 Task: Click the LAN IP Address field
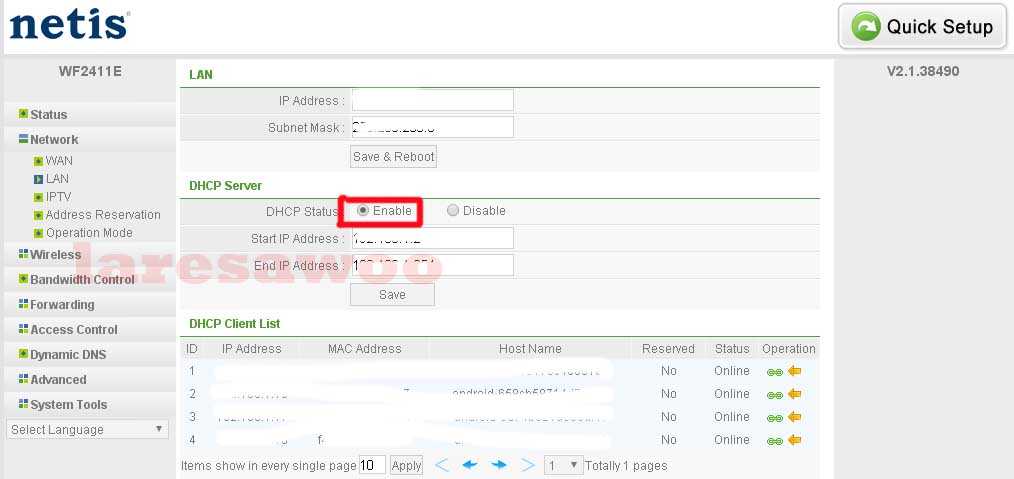(432, 100)
